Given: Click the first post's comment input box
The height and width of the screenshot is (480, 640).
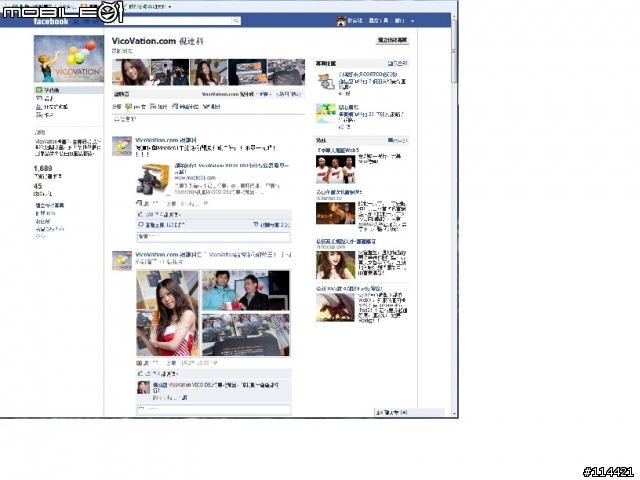Looking at the screenshot, I should point(213,236).
